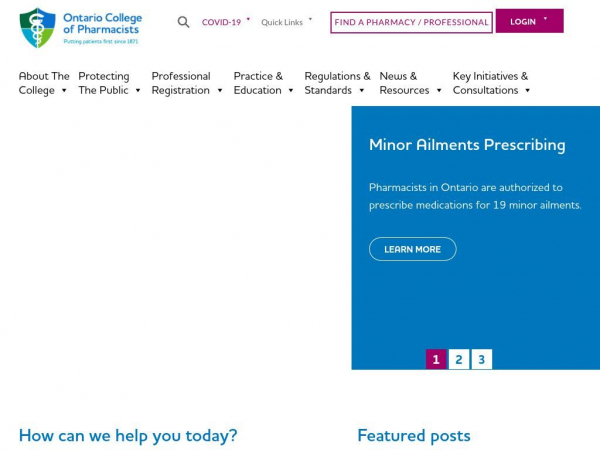Screen dimensions: 600x450
Task: Select slide 1 in the carousel
Action: [436, 359]
